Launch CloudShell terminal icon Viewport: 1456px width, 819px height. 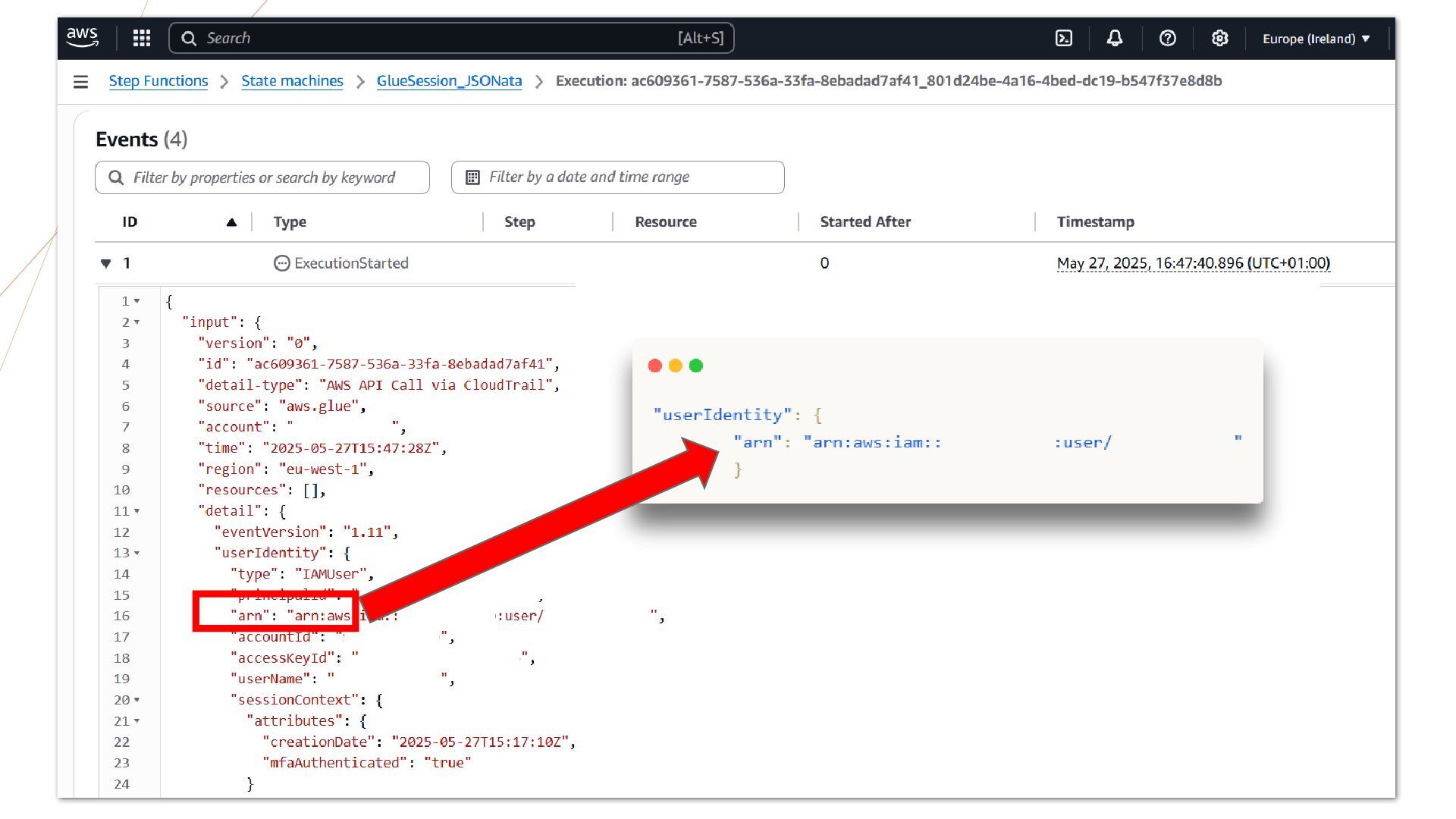coord(1064,38)
